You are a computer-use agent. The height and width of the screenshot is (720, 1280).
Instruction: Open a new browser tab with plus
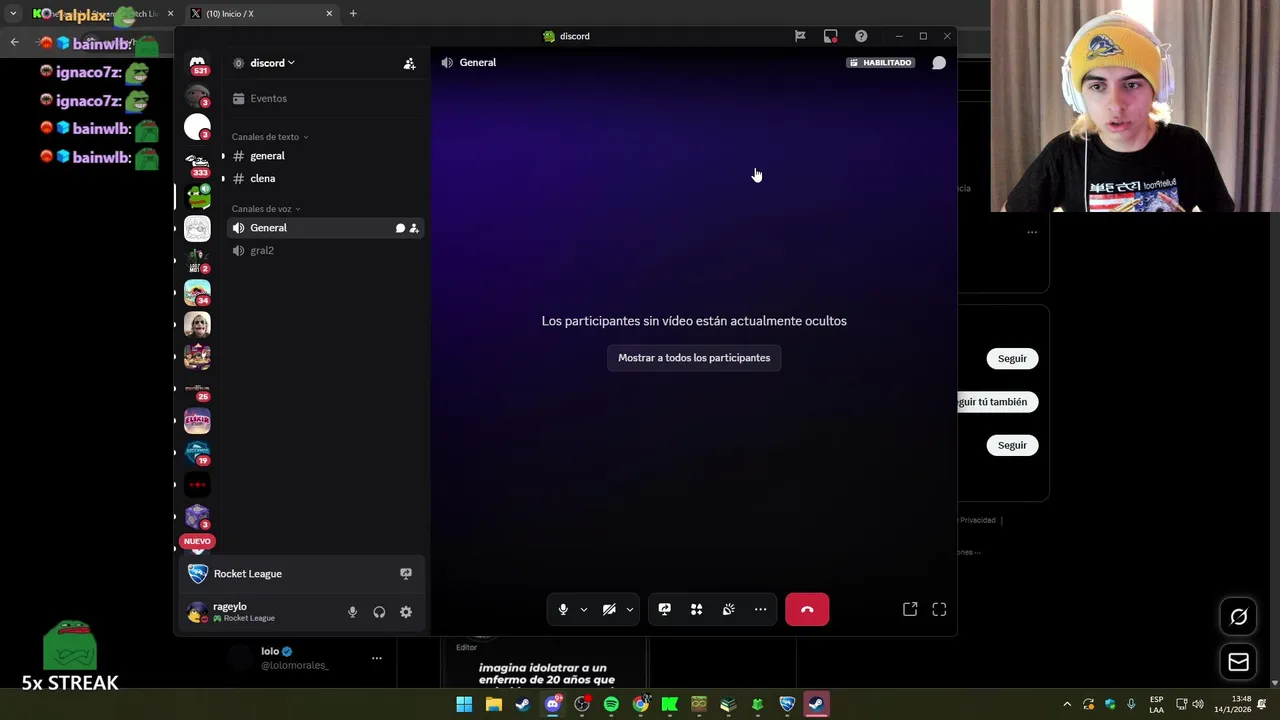tap(353, 13)
